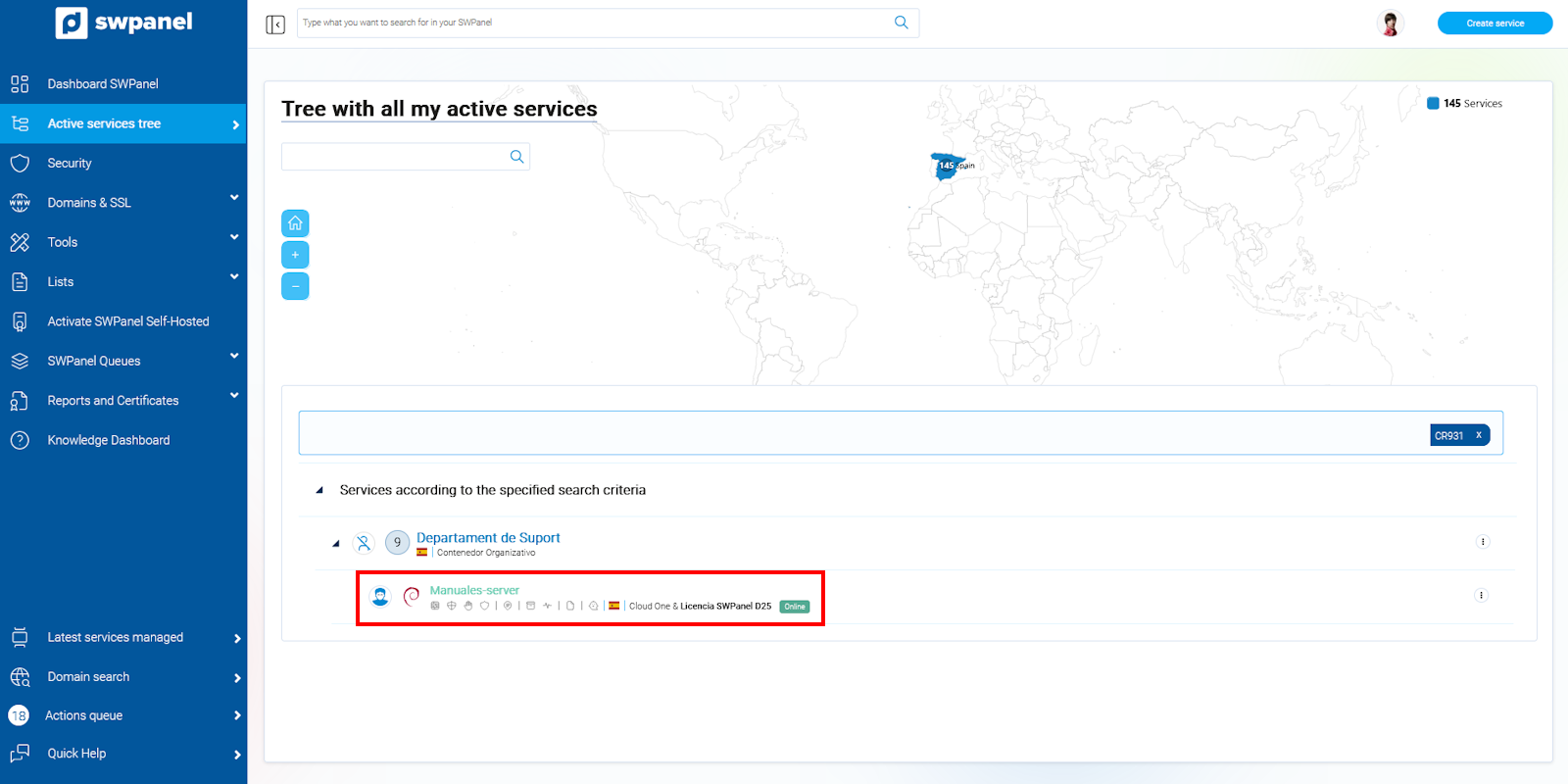Remove the CR931 search filter tag

1479,435
